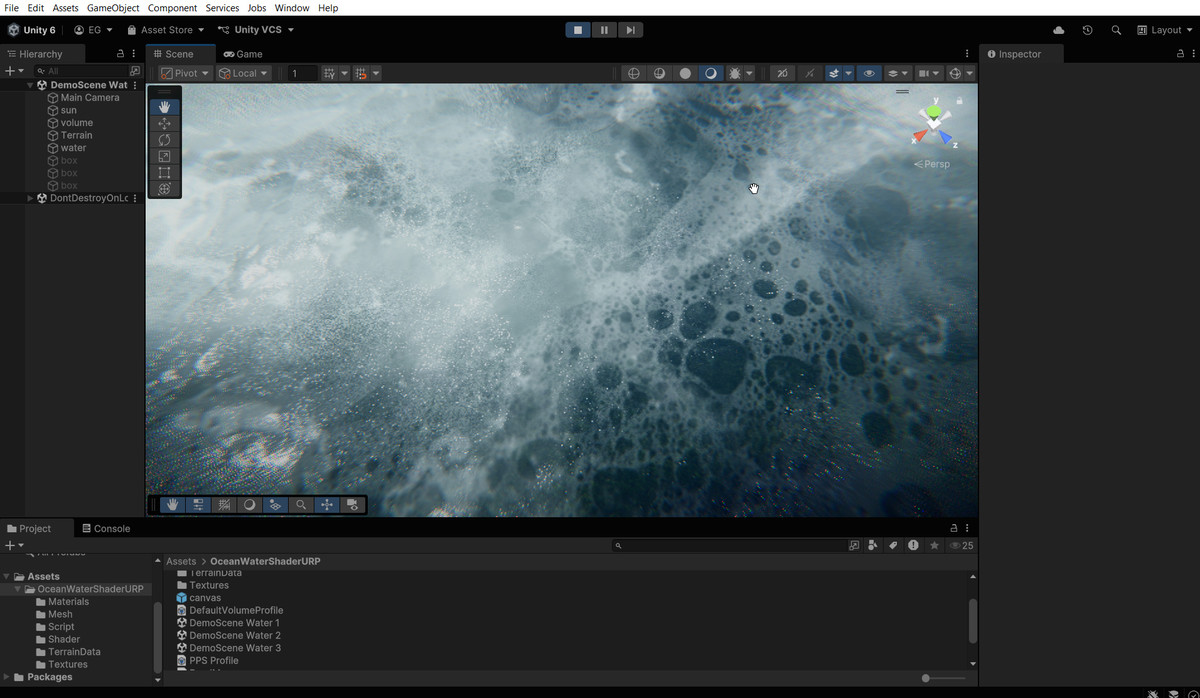Viewport: 1200px width, 698px height.
Task: Choose the shaded draw mode icon
Action: point(711,73)
